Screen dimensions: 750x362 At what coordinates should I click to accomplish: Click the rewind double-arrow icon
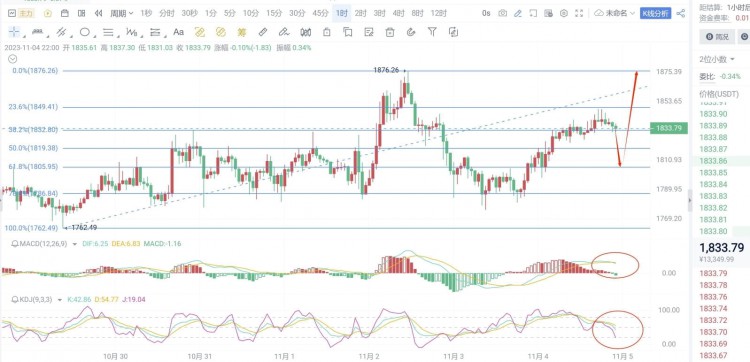[x=99, y=13]
